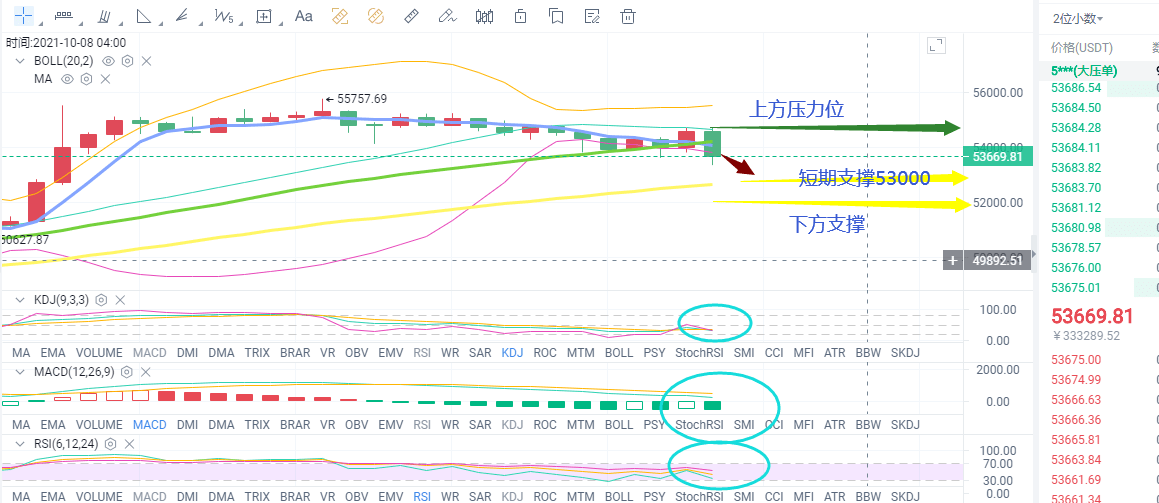Select the Aa text annotation tool
Viewport: 1159px width, 503px height.
[303, 16]
